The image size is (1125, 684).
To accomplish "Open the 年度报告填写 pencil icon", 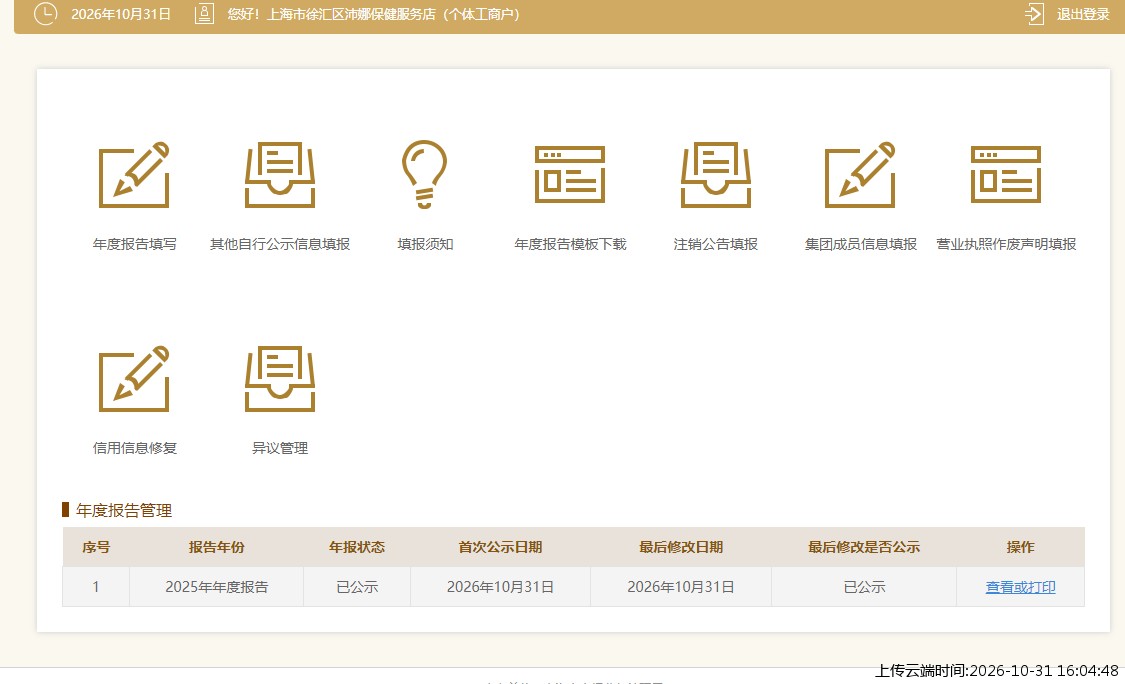I will tap(134, 174).
